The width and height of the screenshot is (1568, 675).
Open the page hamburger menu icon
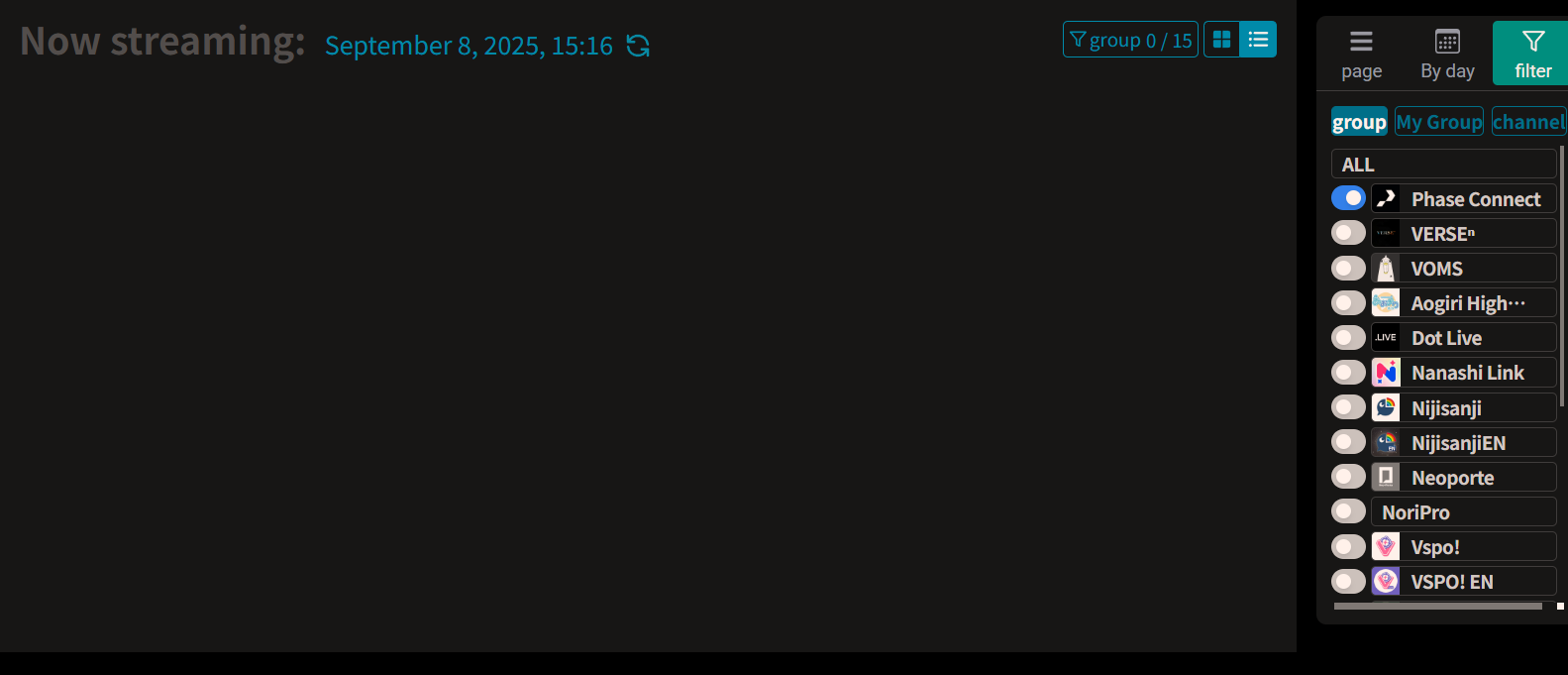click(x=1361, y=42)
